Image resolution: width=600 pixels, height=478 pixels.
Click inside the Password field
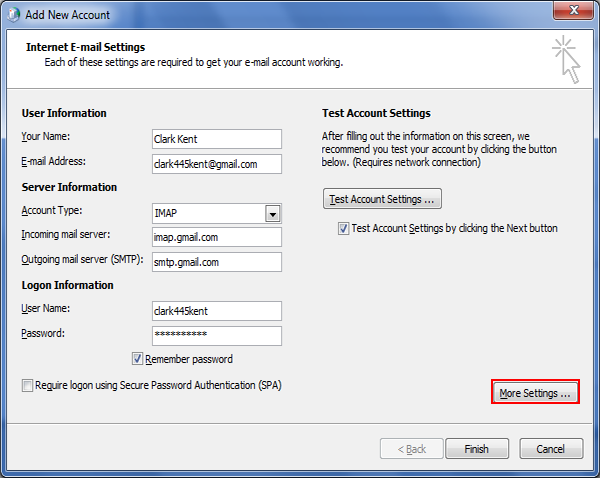pyautogui.click(x=216, y=336)
